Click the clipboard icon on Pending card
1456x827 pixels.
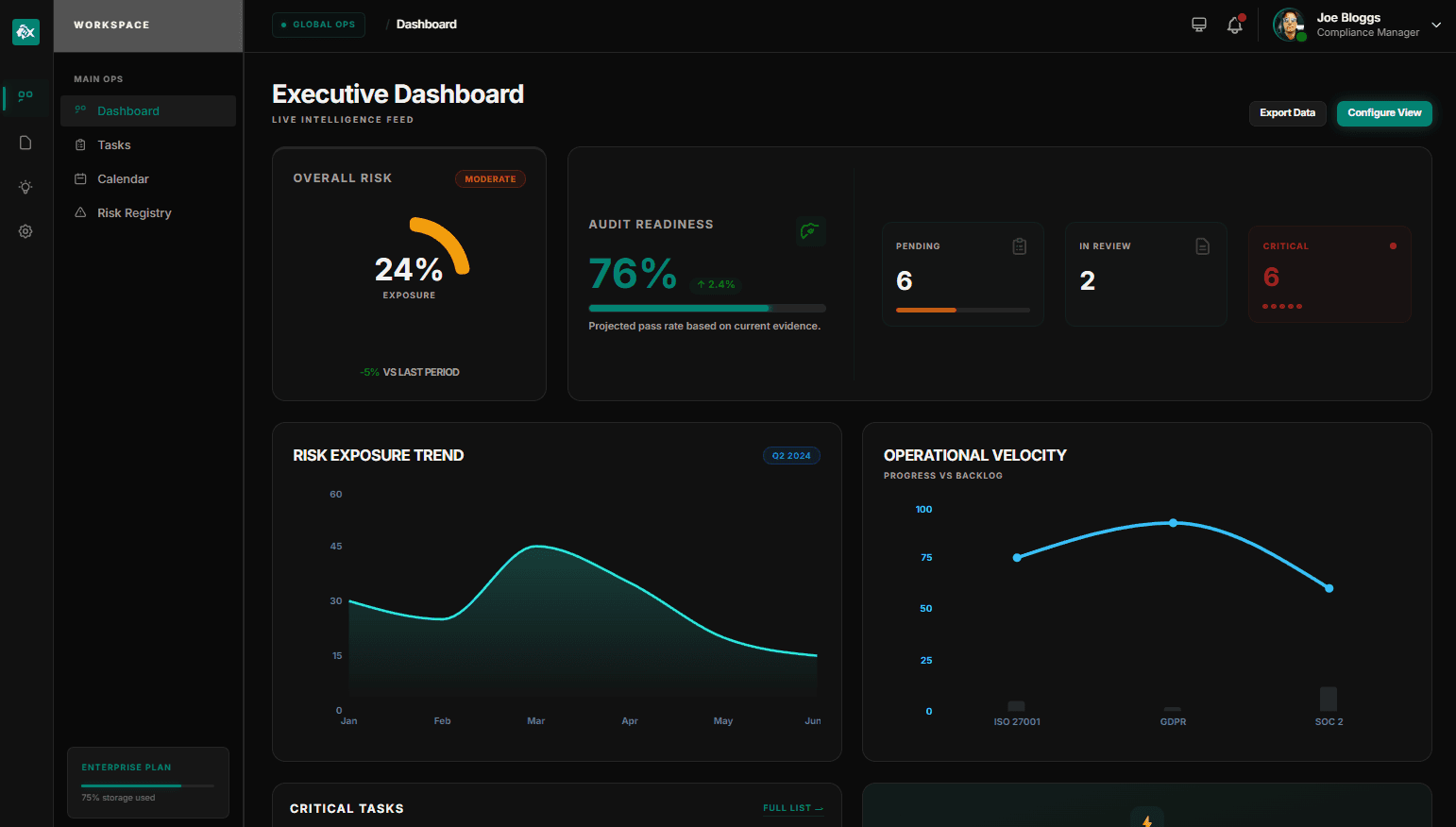(x=1020, y=246)
